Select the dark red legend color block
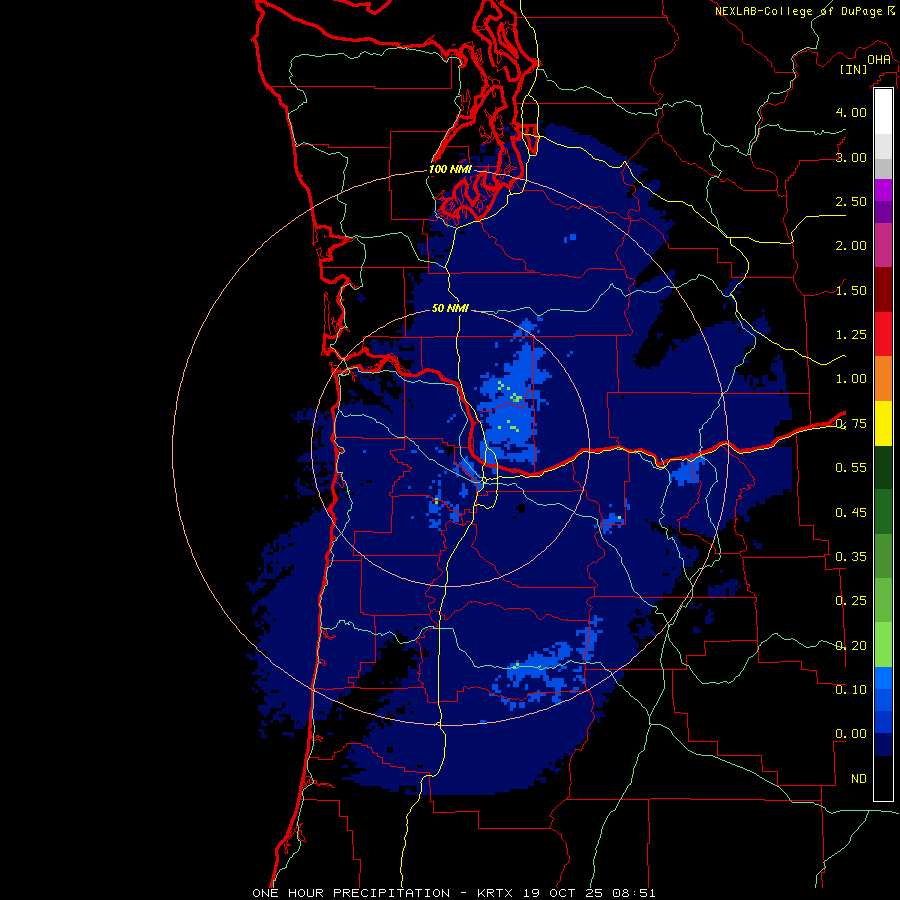Screen dimensions: 900x900 click(883, 290)
